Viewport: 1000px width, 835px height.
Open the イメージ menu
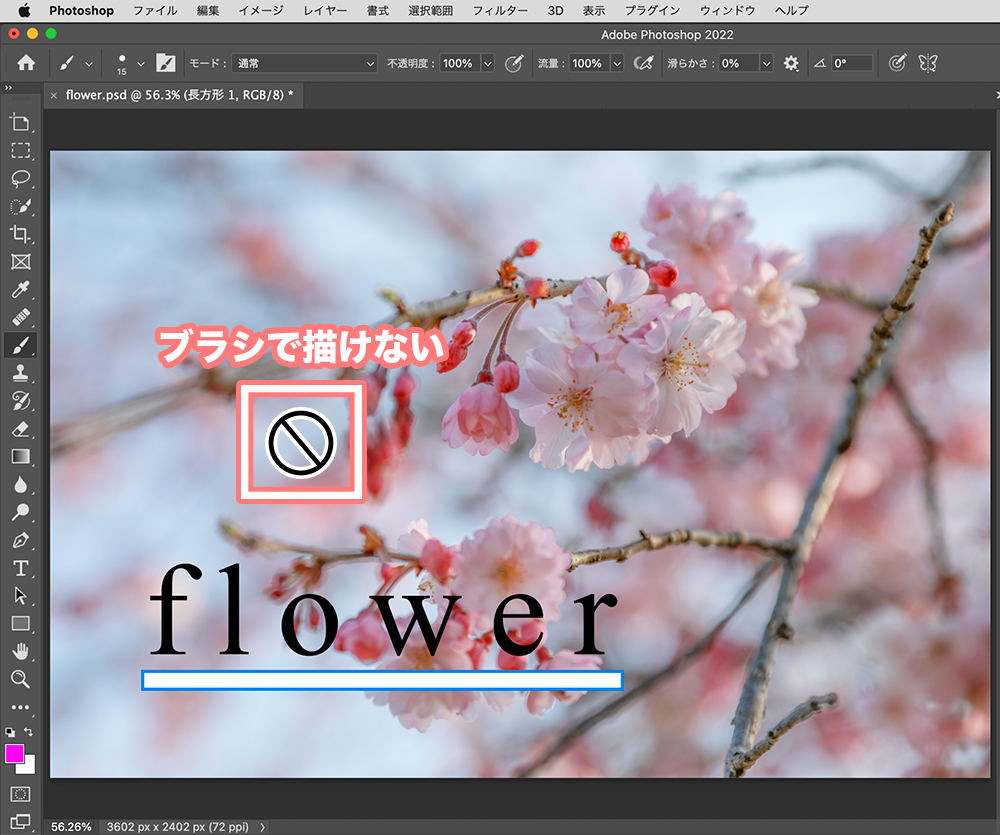coord(261,10)
